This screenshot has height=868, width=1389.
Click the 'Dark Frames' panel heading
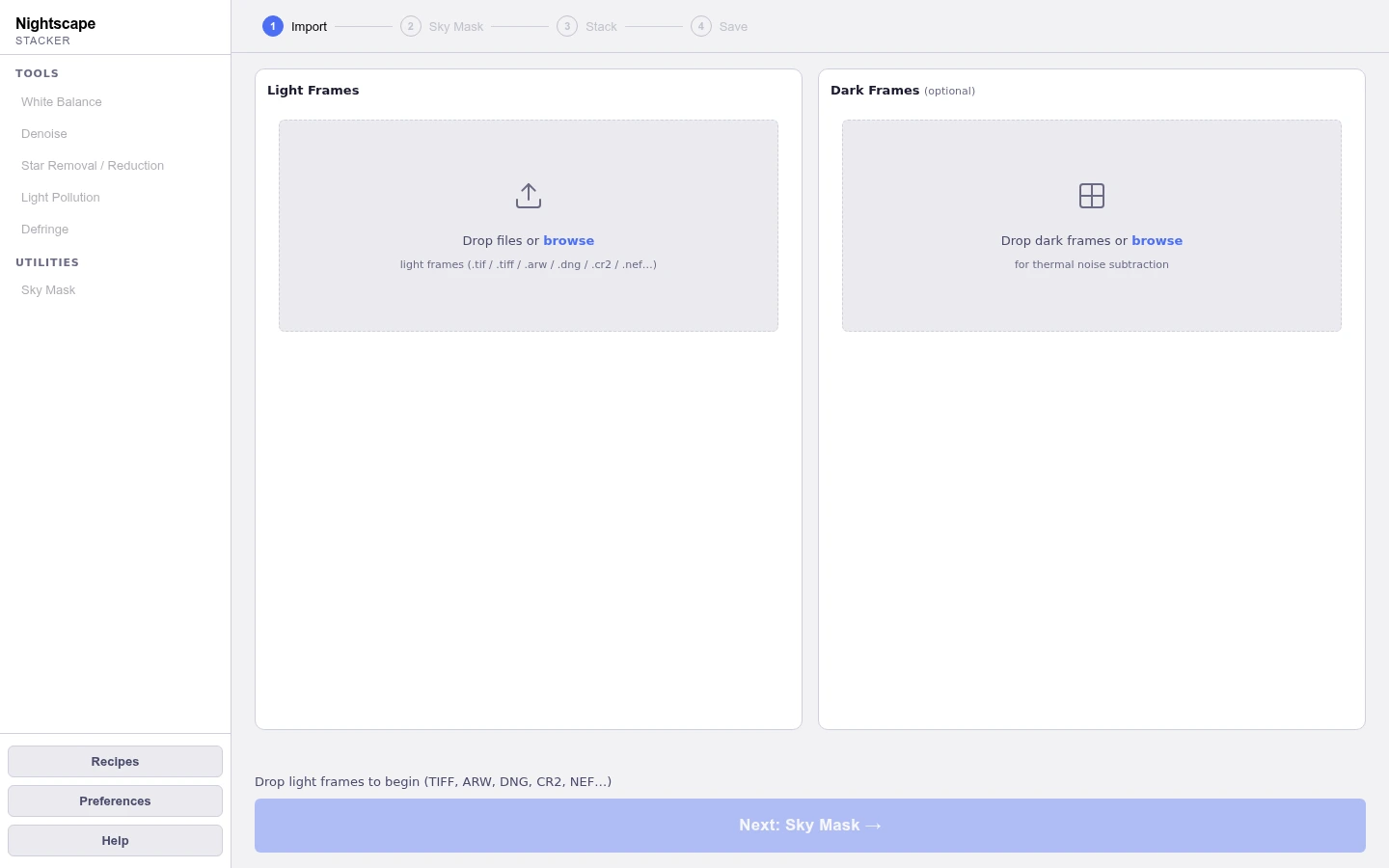pyautogui.click(x=875, y=91)
